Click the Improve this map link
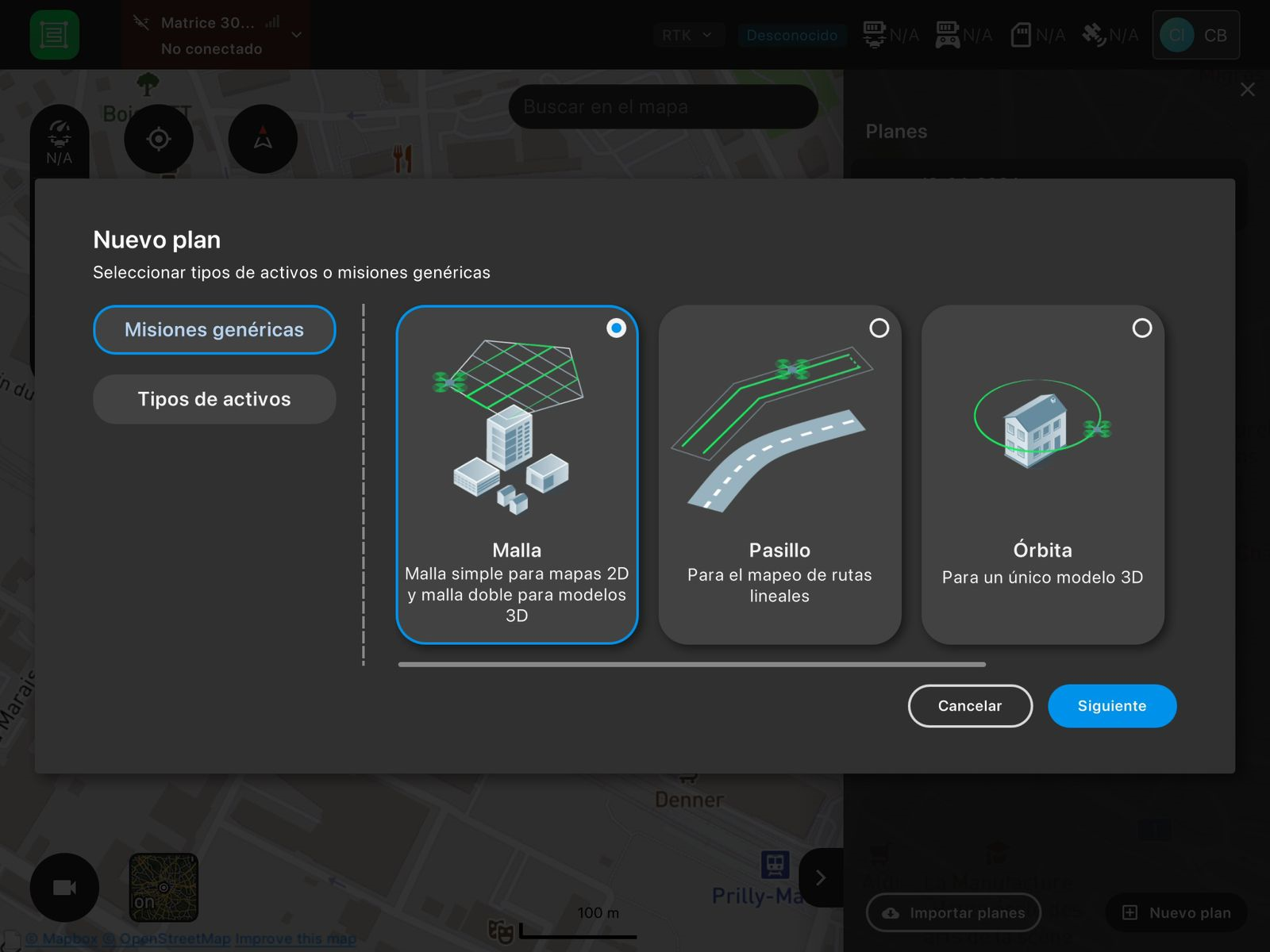The image size is (1270, 952). click(295, 939)
